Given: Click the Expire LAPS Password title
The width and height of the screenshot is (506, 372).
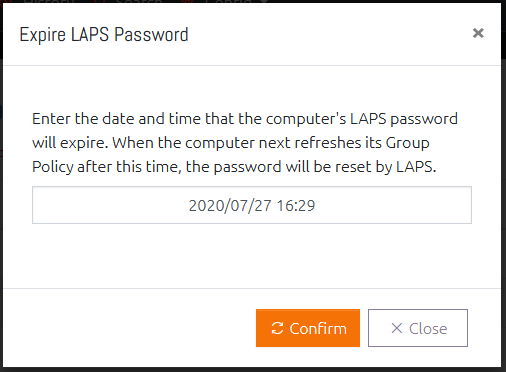Looking at the screenshot, I should point(104,34).
